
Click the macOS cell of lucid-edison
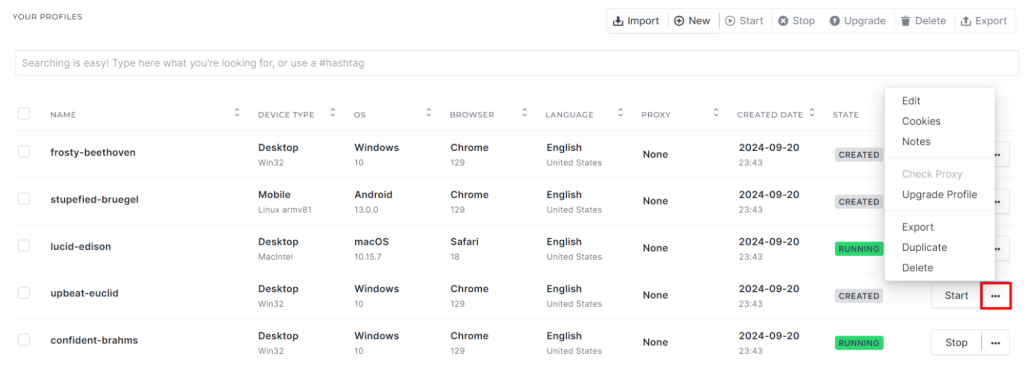pos(372,242)
